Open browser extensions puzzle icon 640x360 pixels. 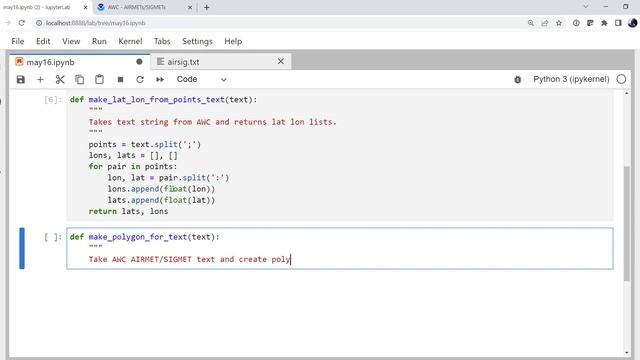pos(604,23)
